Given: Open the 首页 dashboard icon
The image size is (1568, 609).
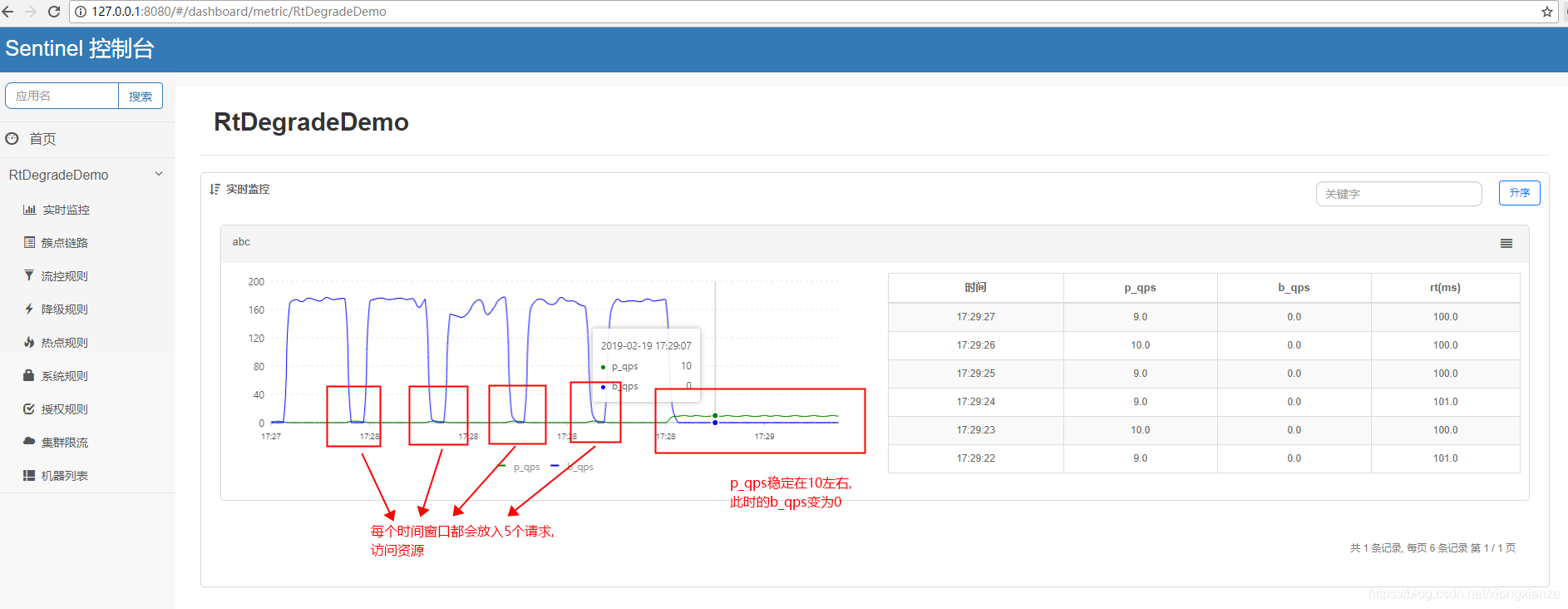Looking at the screenshot, I should click(x=12, y=139).
